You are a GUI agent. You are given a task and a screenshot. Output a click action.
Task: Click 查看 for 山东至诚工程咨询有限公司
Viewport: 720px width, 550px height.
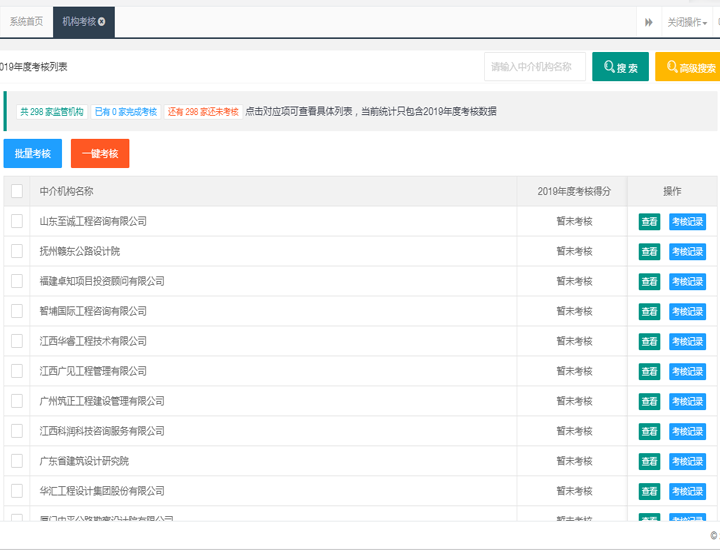(x=649, y=222)
